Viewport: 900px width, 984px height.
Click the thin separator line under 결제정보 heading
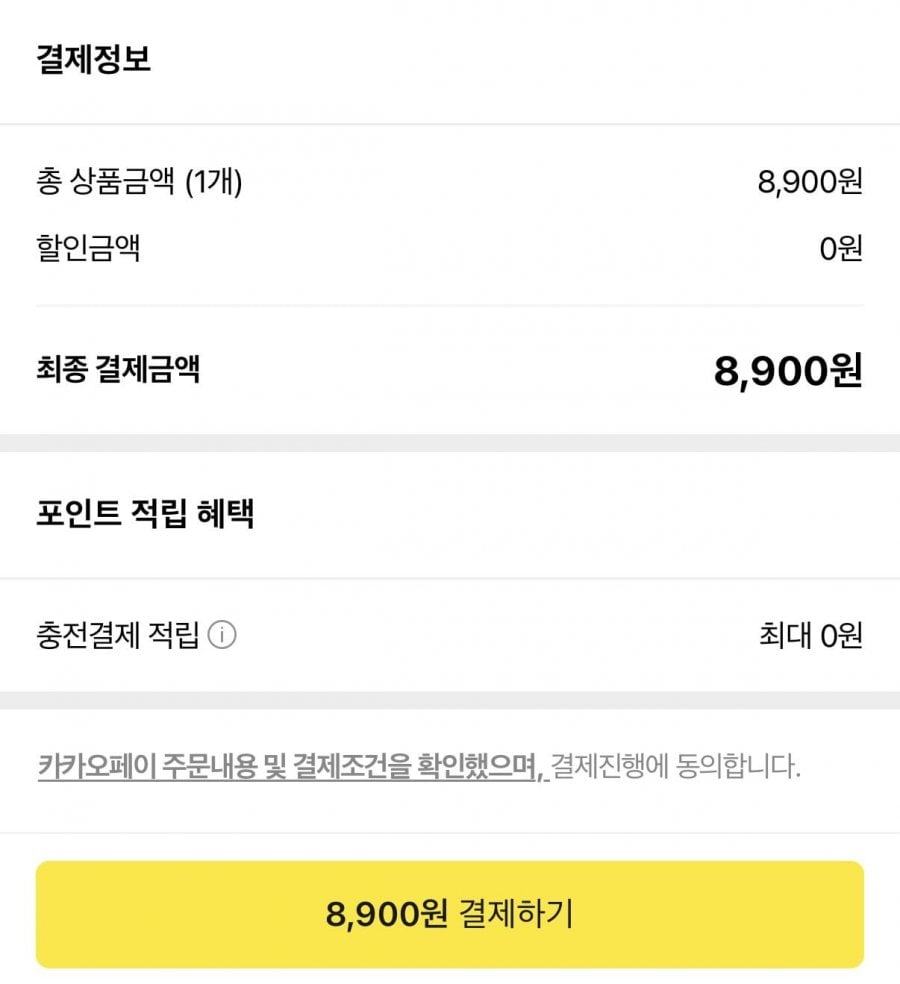(450, 124)
